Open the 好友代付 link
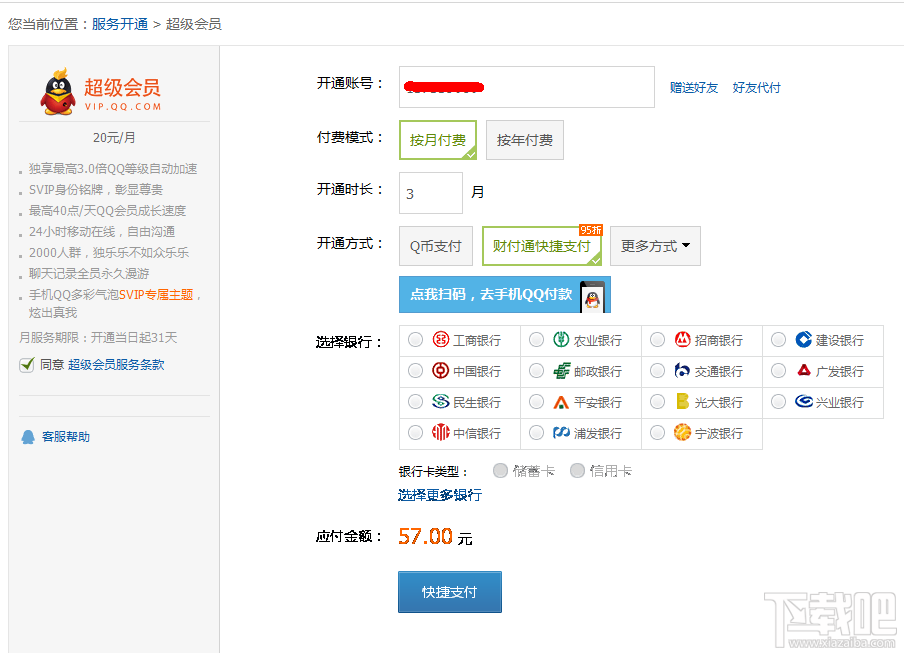 tap(756, 88)
